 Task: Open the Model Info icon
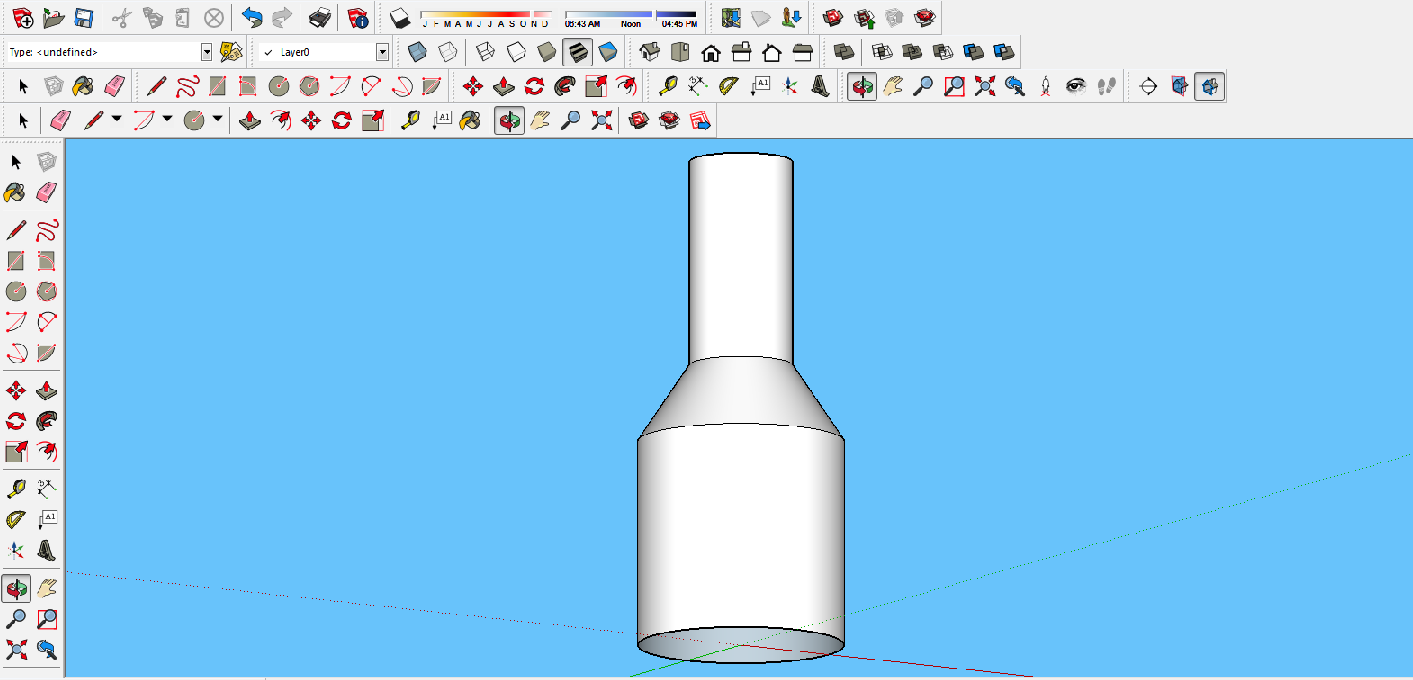click(357, 17)
